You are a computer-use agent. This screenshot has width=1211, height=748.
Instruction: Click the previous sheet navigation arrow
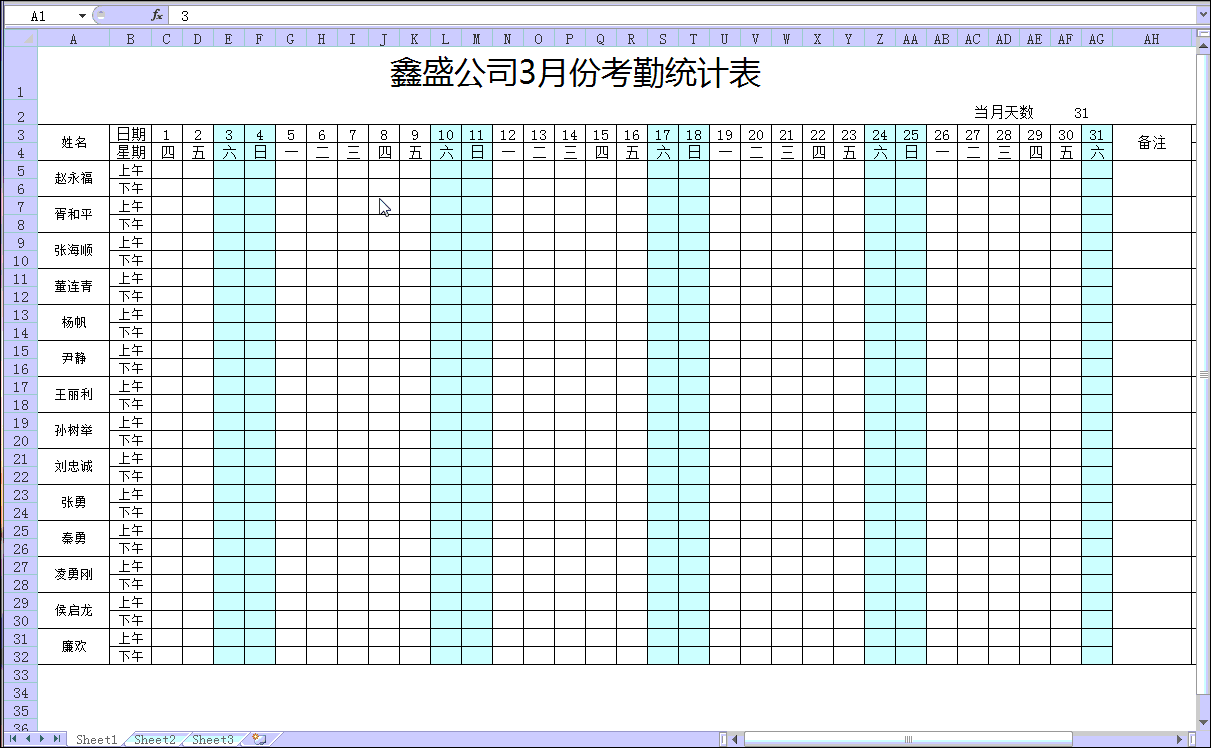28,739
